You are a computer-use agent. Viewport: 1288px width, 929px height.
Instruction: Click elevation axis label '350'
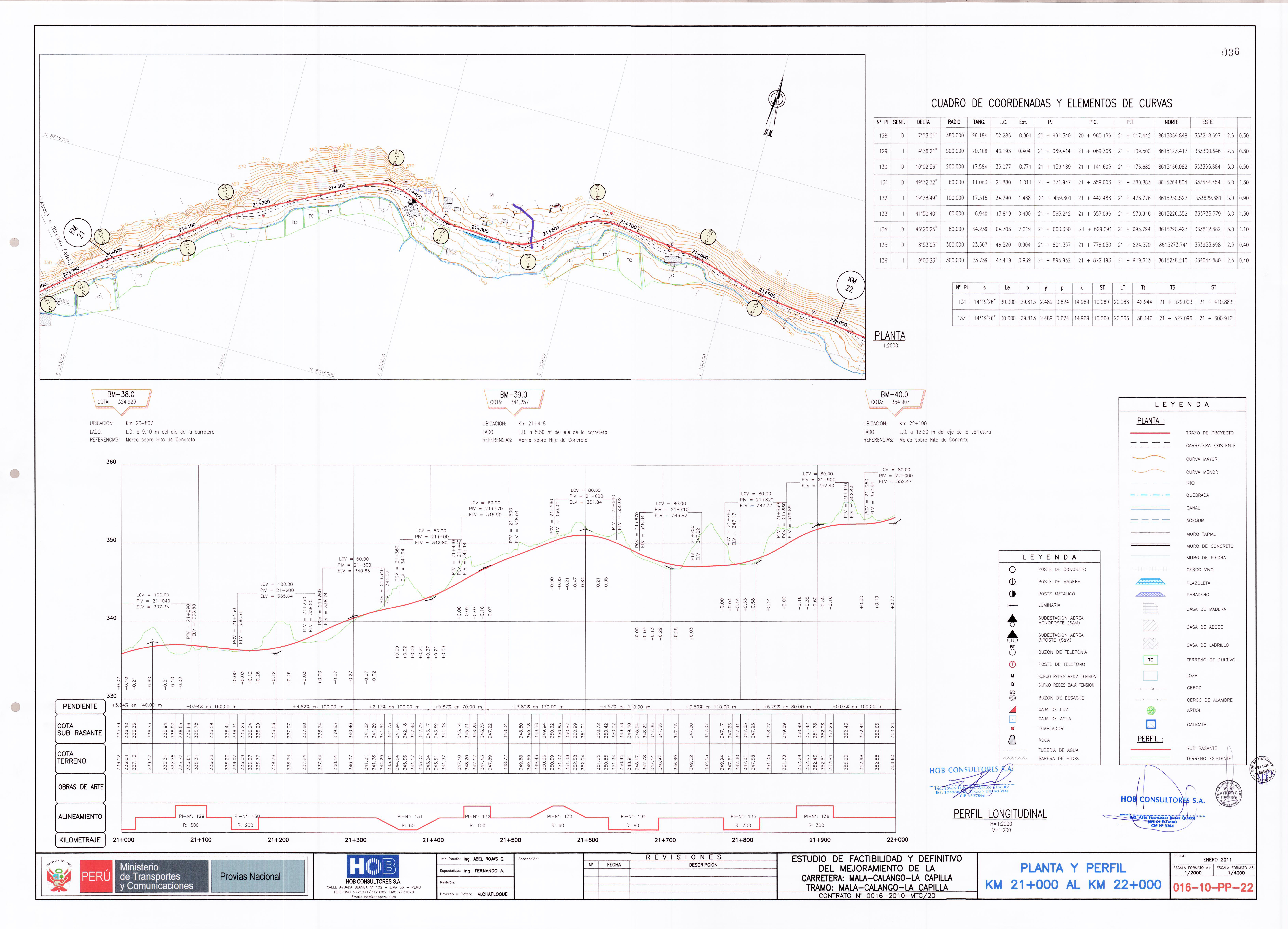coord(111,540)
